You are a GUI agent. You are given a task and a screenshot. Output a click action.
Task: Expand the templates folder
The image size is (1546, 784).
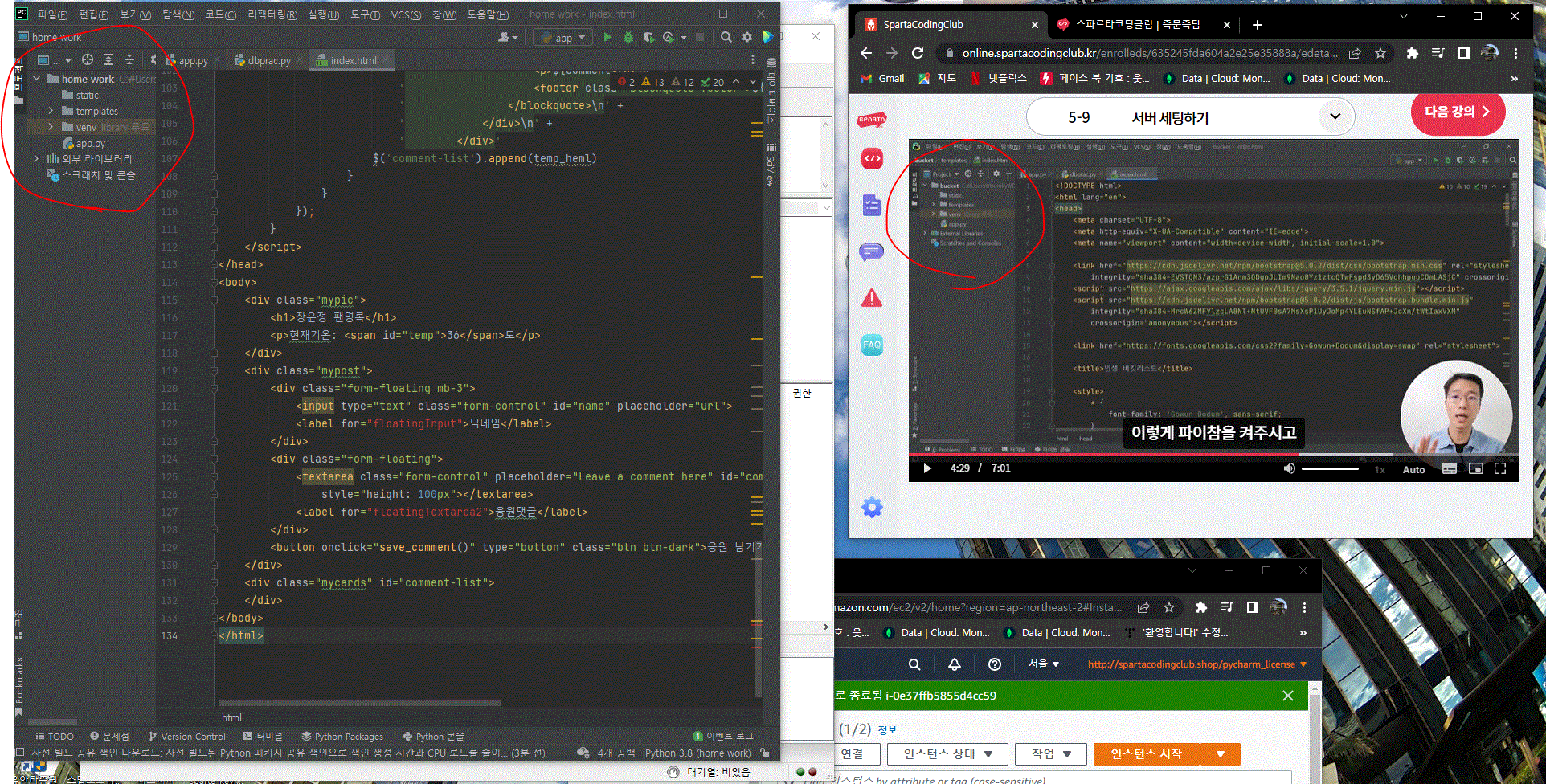(51, 111)
